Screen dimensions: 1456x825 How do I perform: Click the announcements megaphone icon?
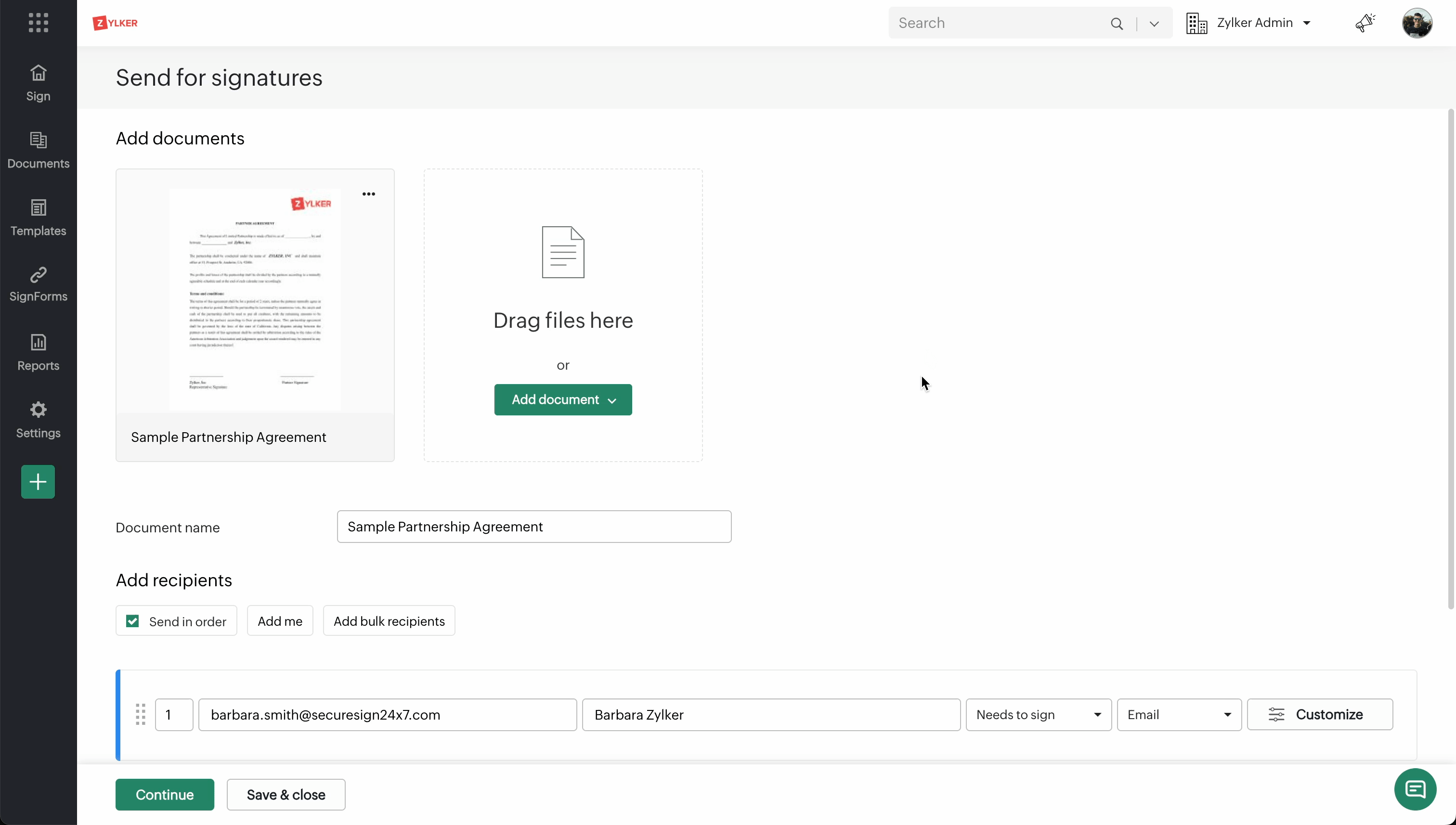click(x=1365, y=23)
